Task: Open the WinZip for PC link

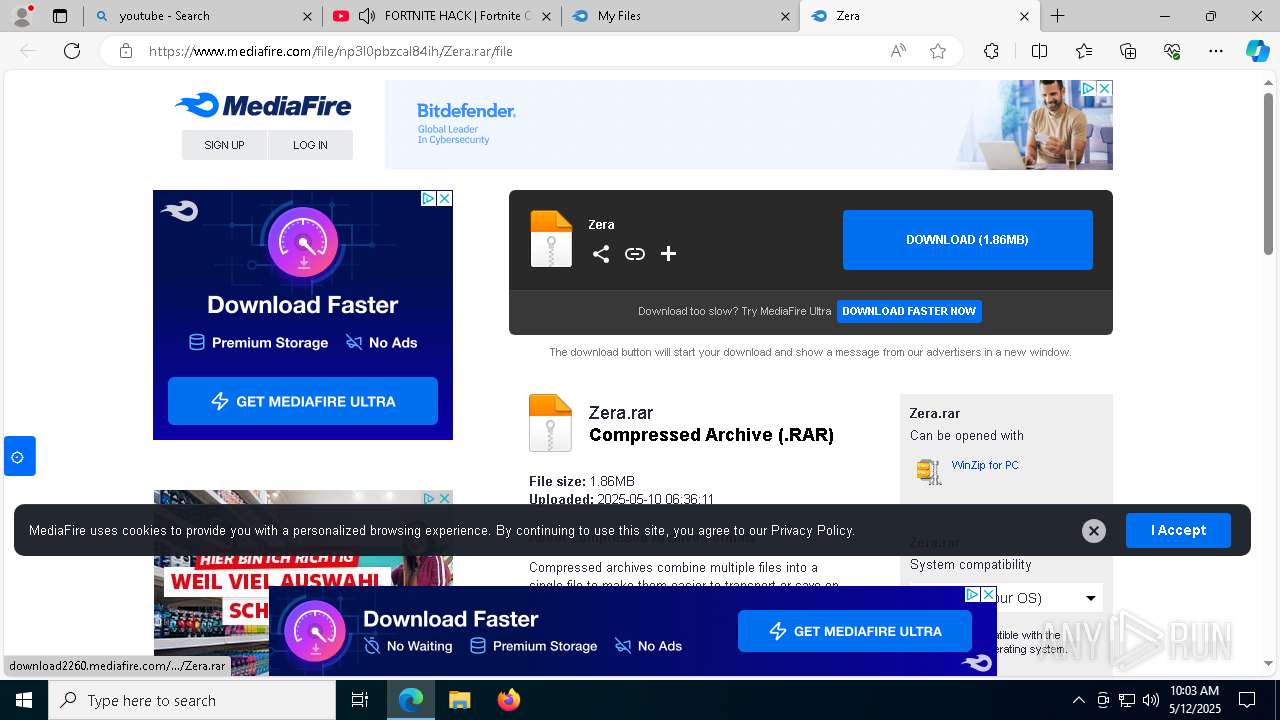Action: [985, 465]
